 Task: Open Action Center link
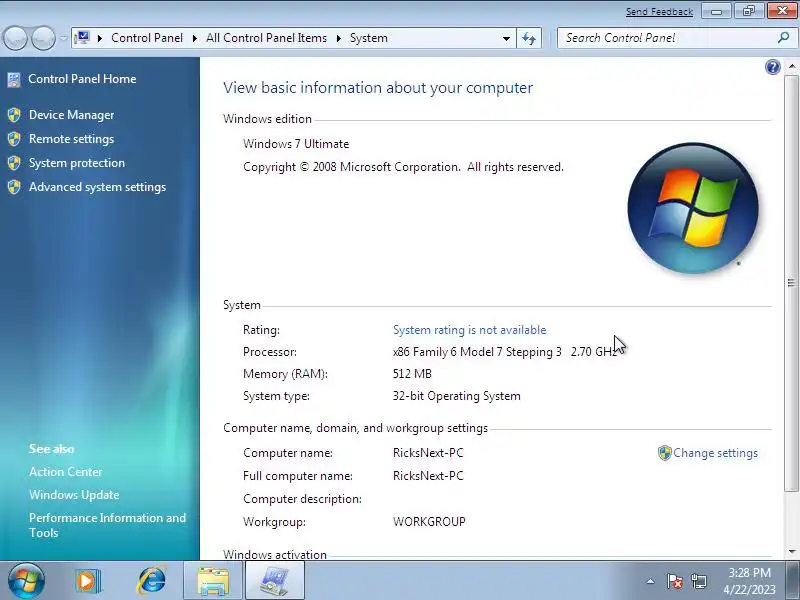[x=66, y=471]
